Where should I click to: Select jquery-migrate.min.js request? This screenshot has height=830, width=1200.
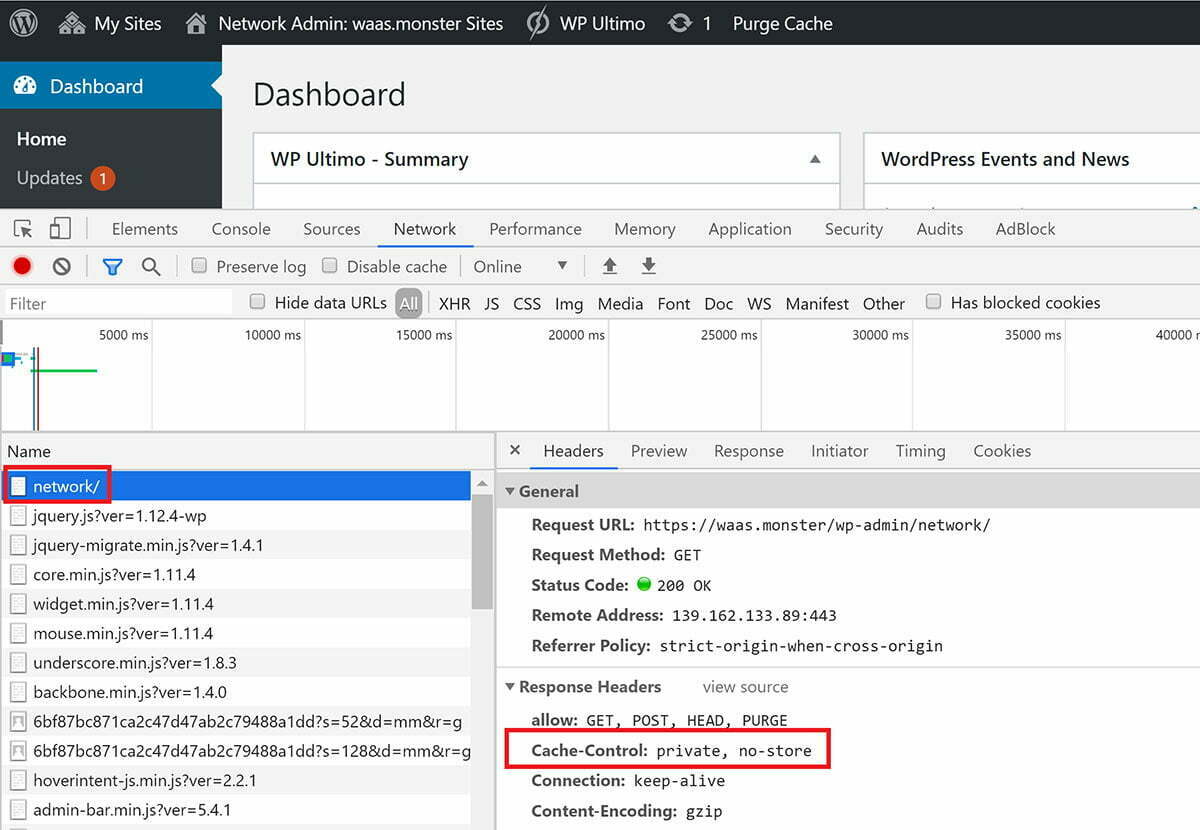237,545
